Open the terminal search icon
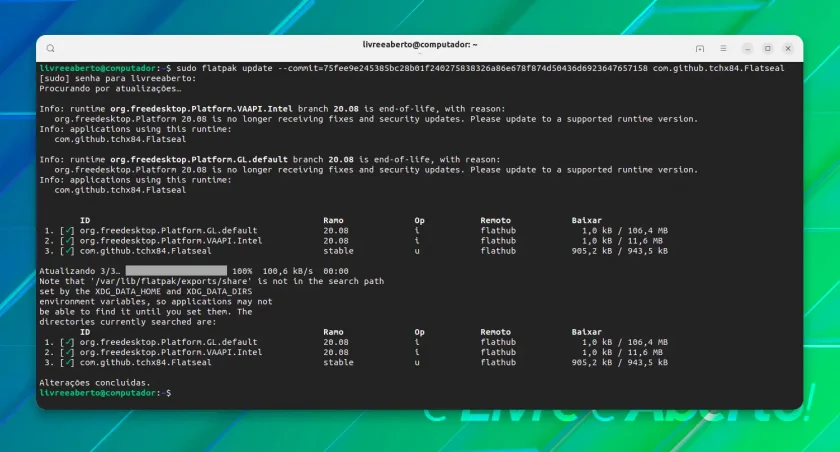Image resolution: width=840 pixels, height=452 pixels. pos(50,48)
